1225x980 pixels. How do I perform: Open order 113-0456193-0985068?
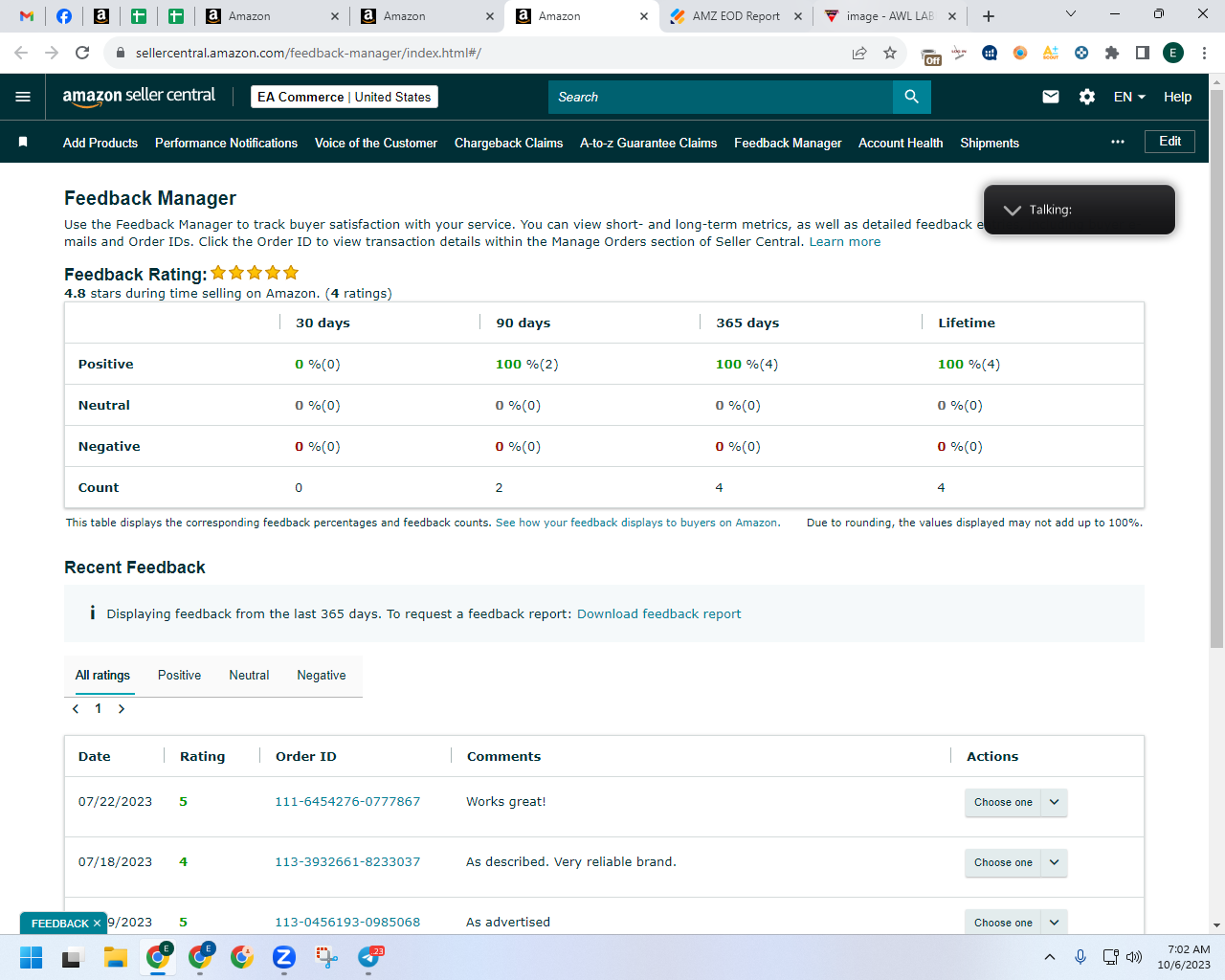[x=347, y=922]
